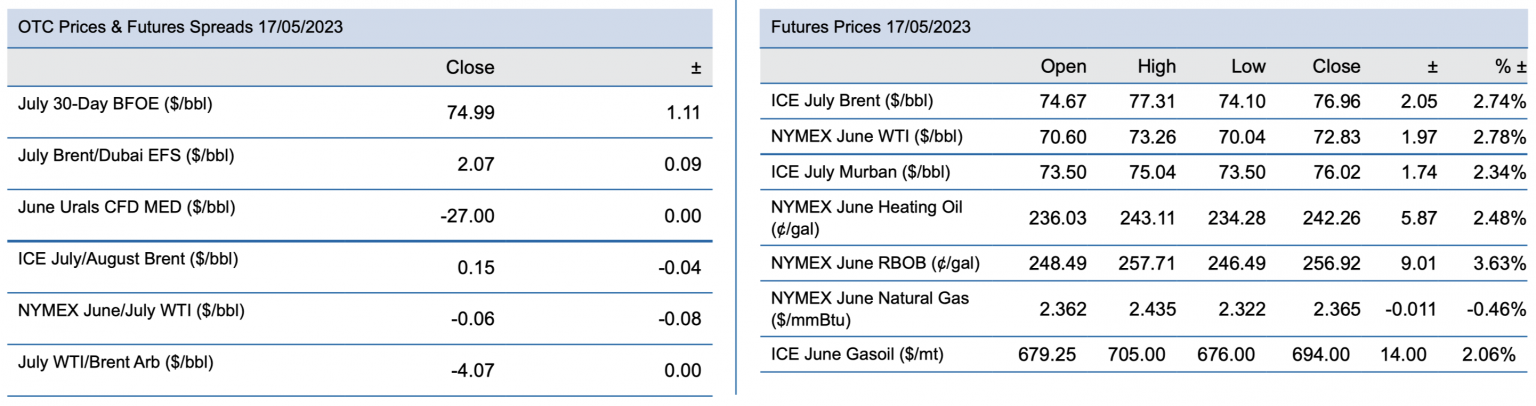Click the Low column header
Image resolution: width=1536 pixels, height=406 pixels.
point(1248,67)
